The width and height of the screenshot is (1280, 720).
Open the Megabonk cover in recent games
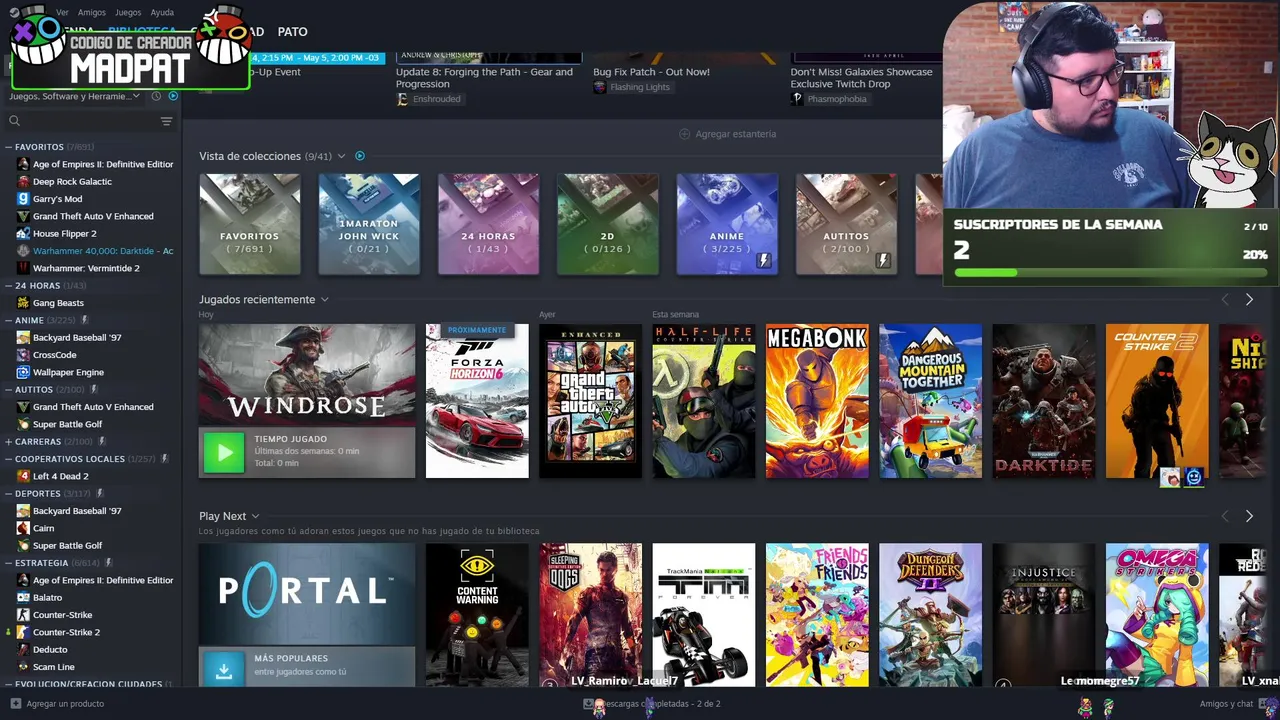point(817,401)
